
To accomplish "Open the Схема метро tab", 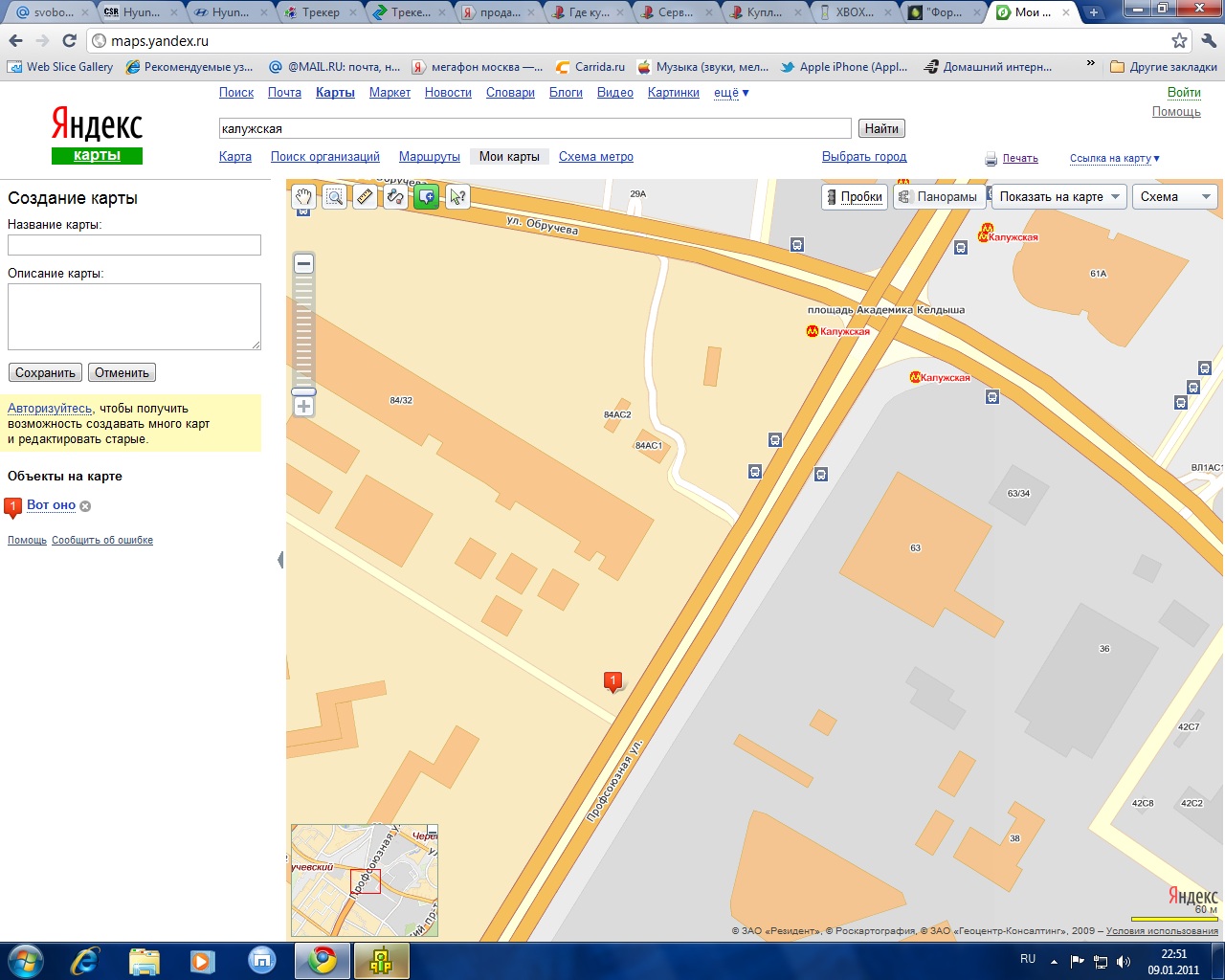I will 595,157.
